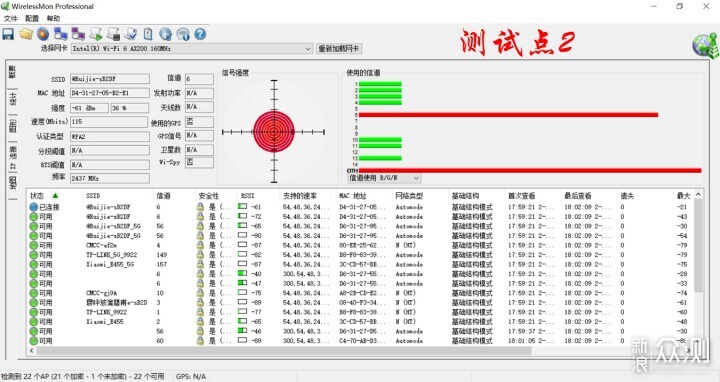Sort by the 信道 column header in table
This screenshot has height=382, width=720.
(x=163, y=196)
